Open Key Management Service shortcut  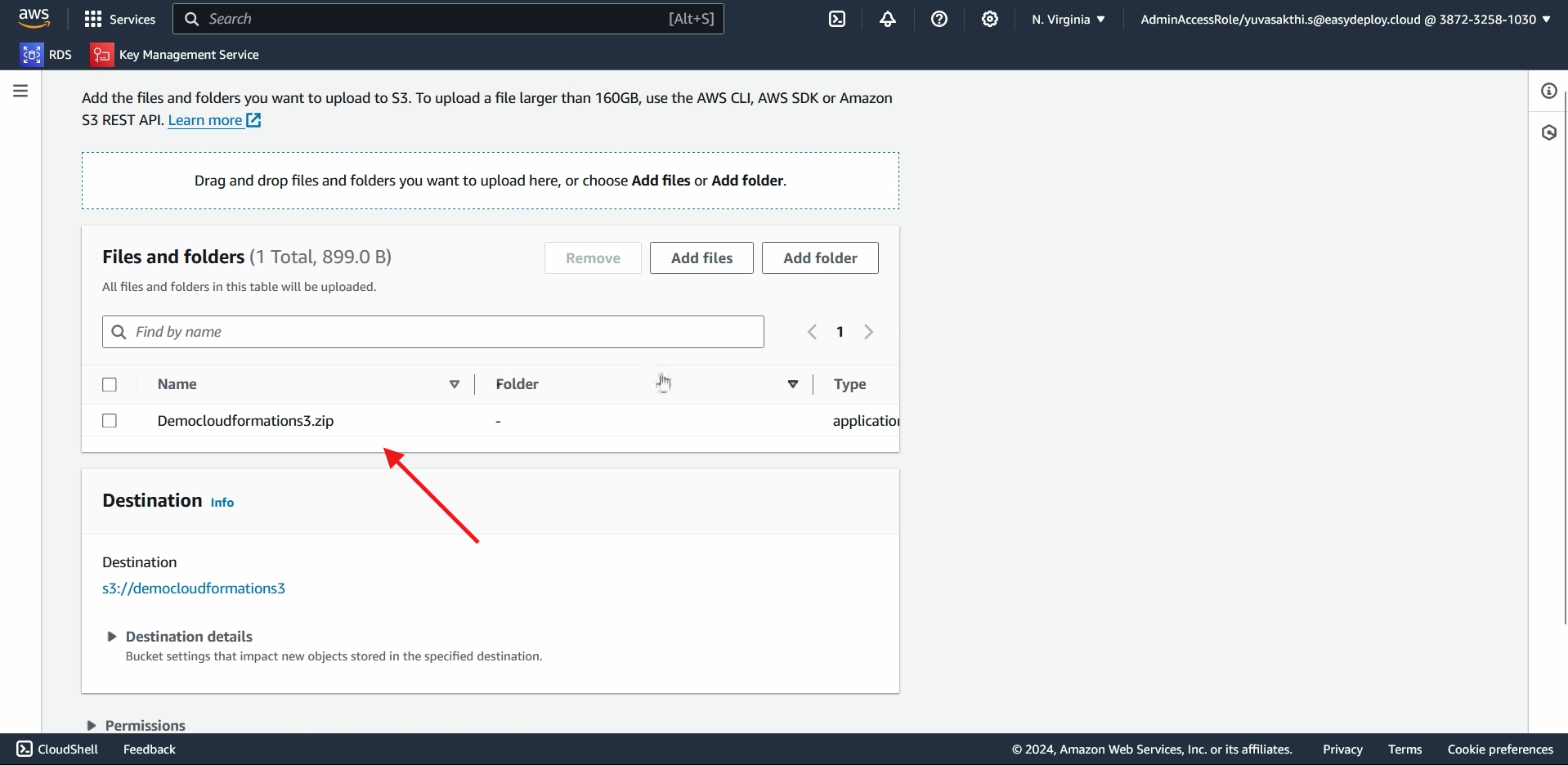point(175,55)
